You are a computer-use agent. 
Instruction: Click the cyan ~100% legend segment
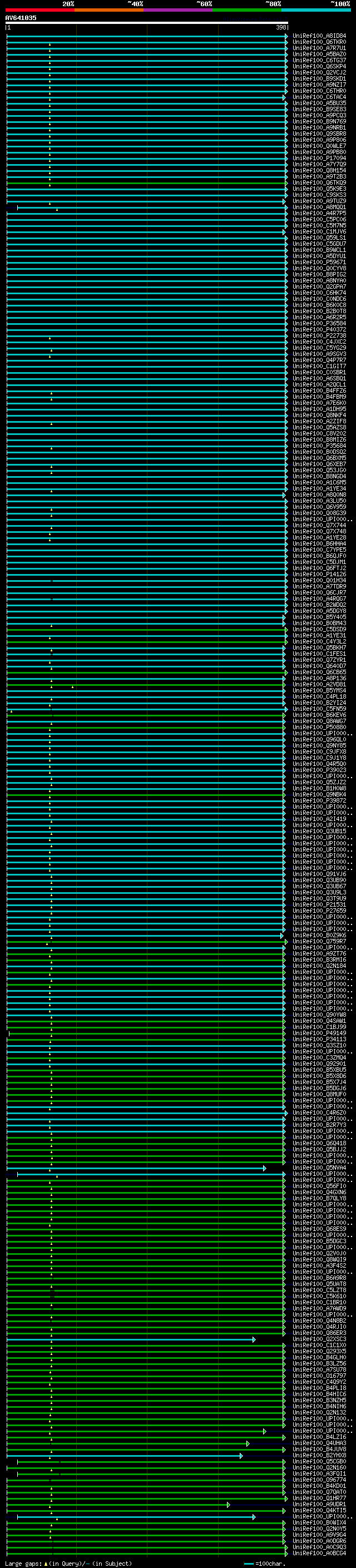tap(315, 10)
